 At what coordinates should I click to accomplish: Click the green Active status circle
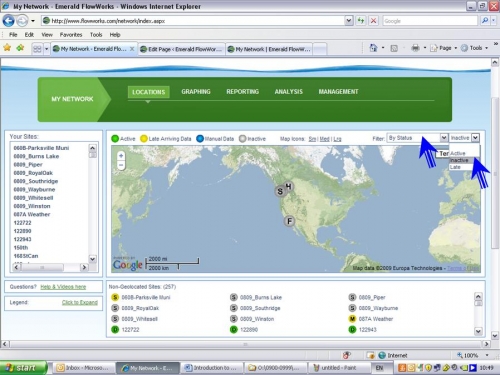(115, 139)
